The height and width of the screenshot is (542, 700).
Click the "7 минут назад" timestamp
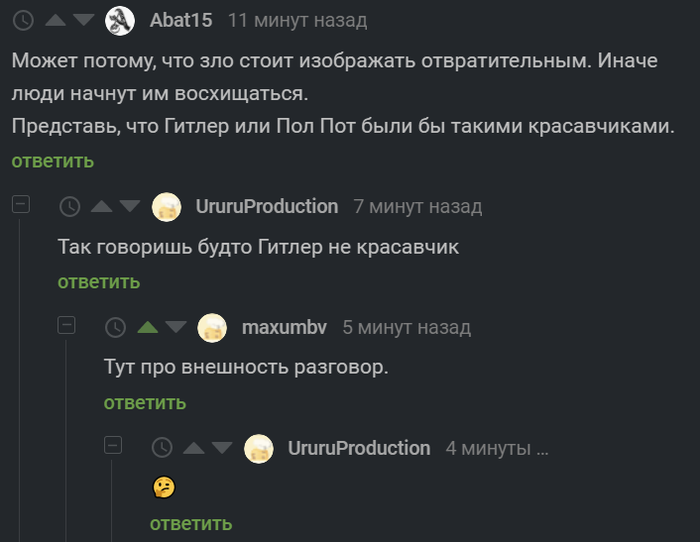click(417, 207)
